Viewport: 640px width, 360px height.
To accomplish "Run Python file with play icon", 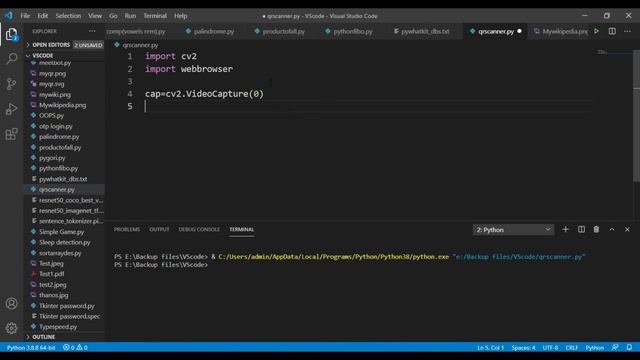I will 596,31.
